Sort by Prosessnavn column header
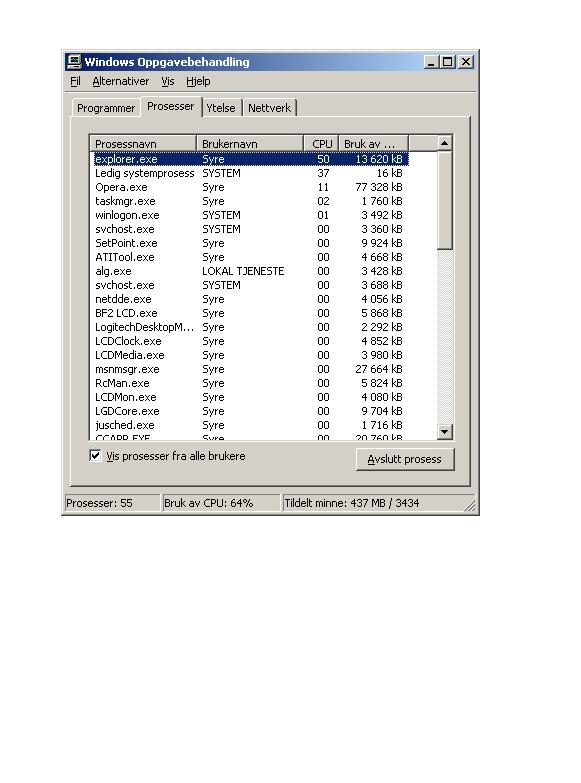The width and height of the screenshot is (581, 783). pos(143,144)
